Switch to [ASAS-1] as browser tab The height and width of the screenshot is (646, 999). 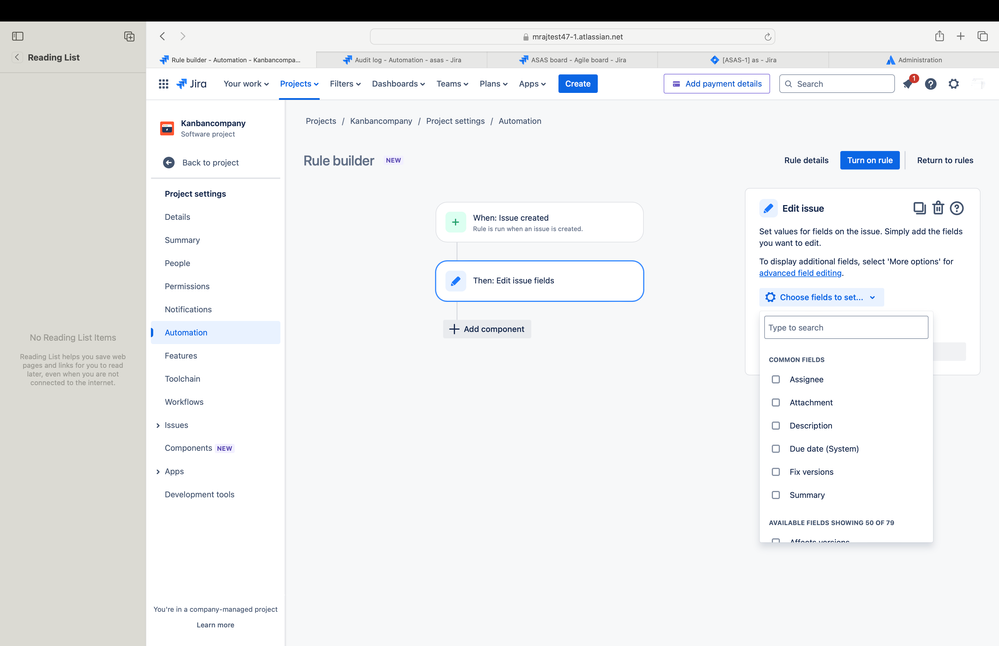[x=743, y=60]
